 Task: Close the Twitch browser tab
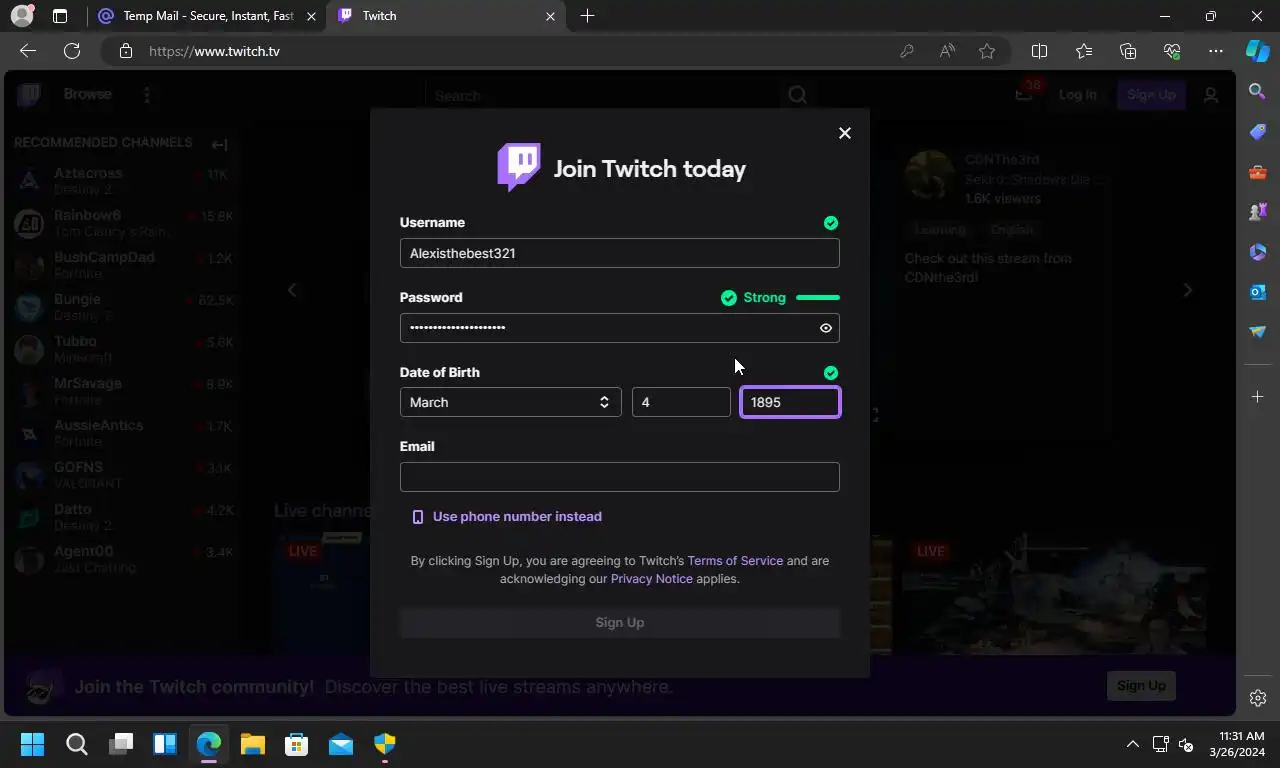tap(550, 16)
